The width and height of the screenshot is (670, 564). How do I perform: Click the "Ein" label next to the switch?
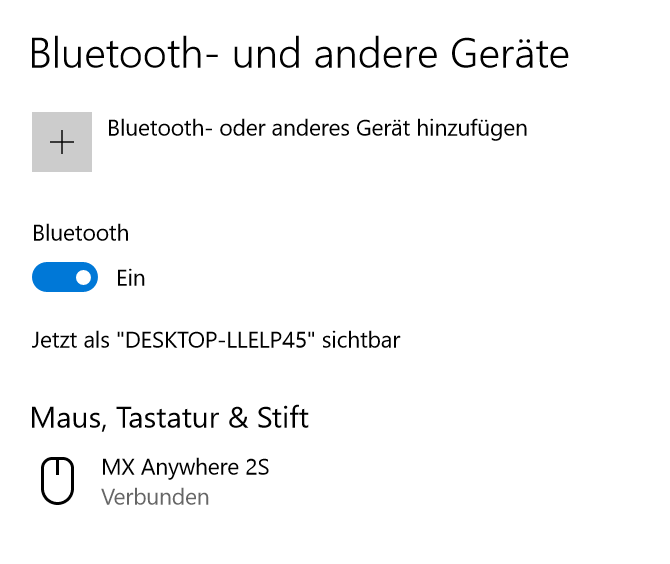[131, 278]
